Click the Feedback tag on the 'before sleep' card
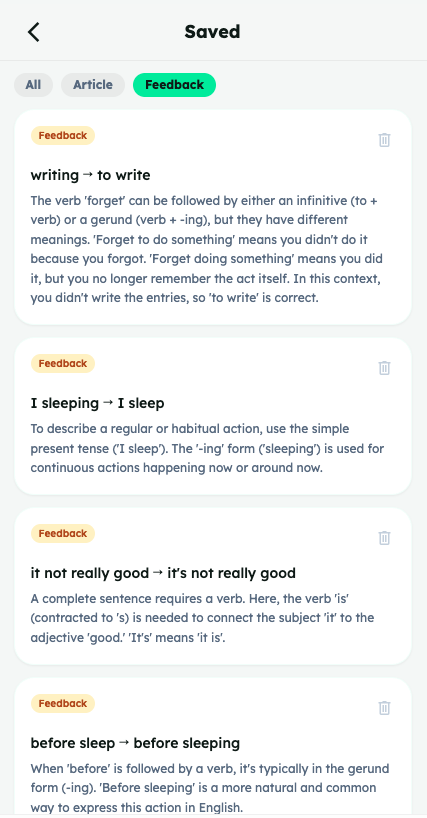427x818 pixels. (63, 704)
